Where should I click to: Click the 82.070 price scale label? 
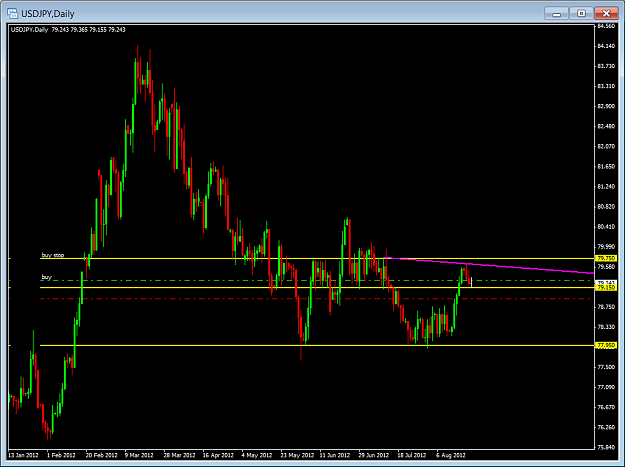pyautogui.click(x=606, y=146)
